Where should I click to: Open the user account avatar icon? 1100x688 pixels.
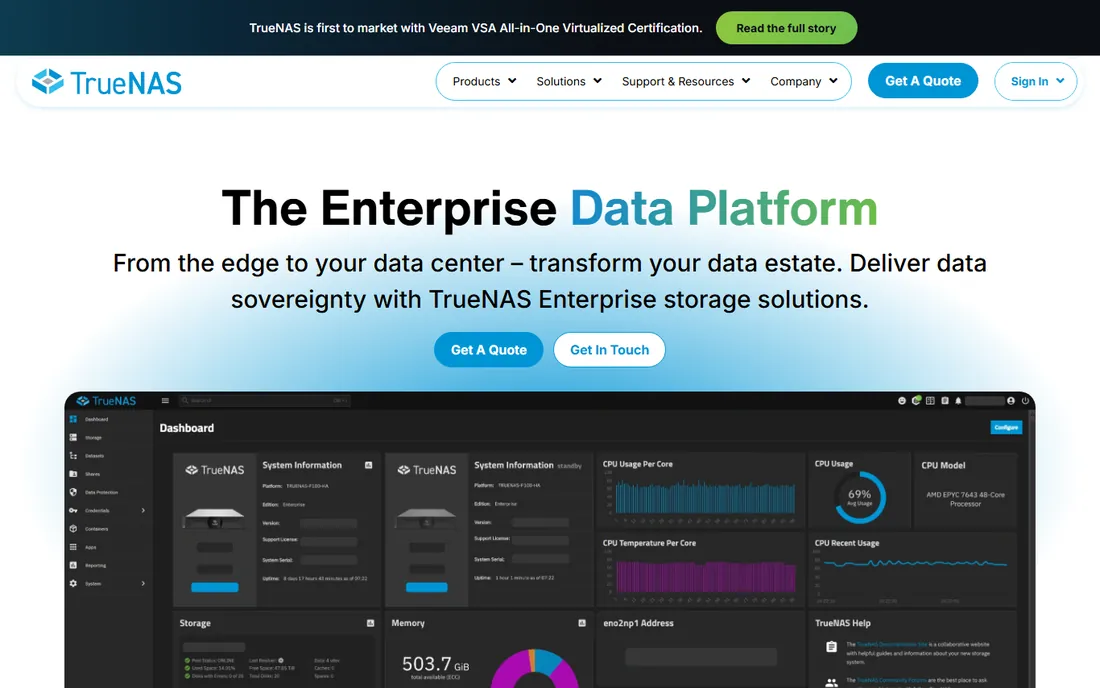[x=1011, y=400]
